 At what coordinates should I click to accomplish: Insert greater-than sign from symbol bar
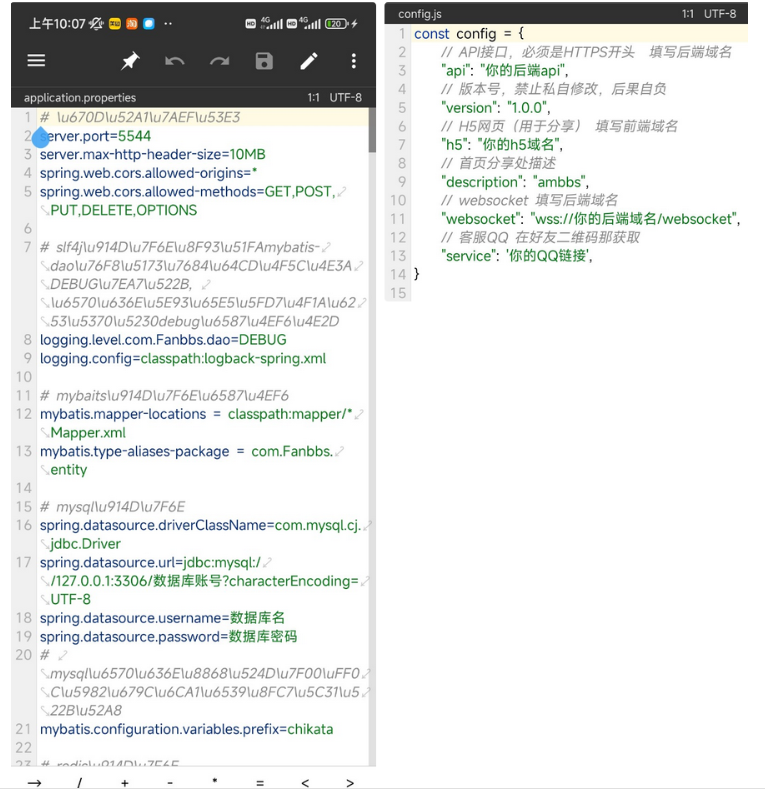(x=350, y=782)
